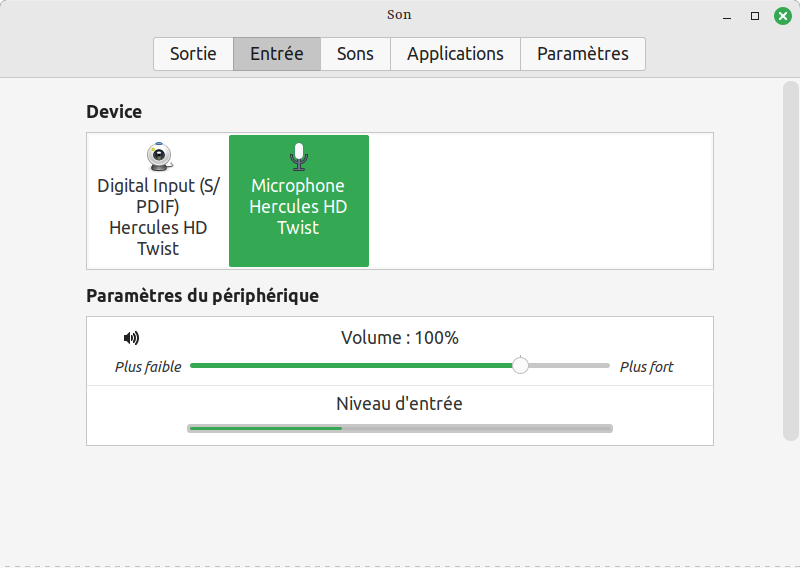Click the volume slider handle

520,366
